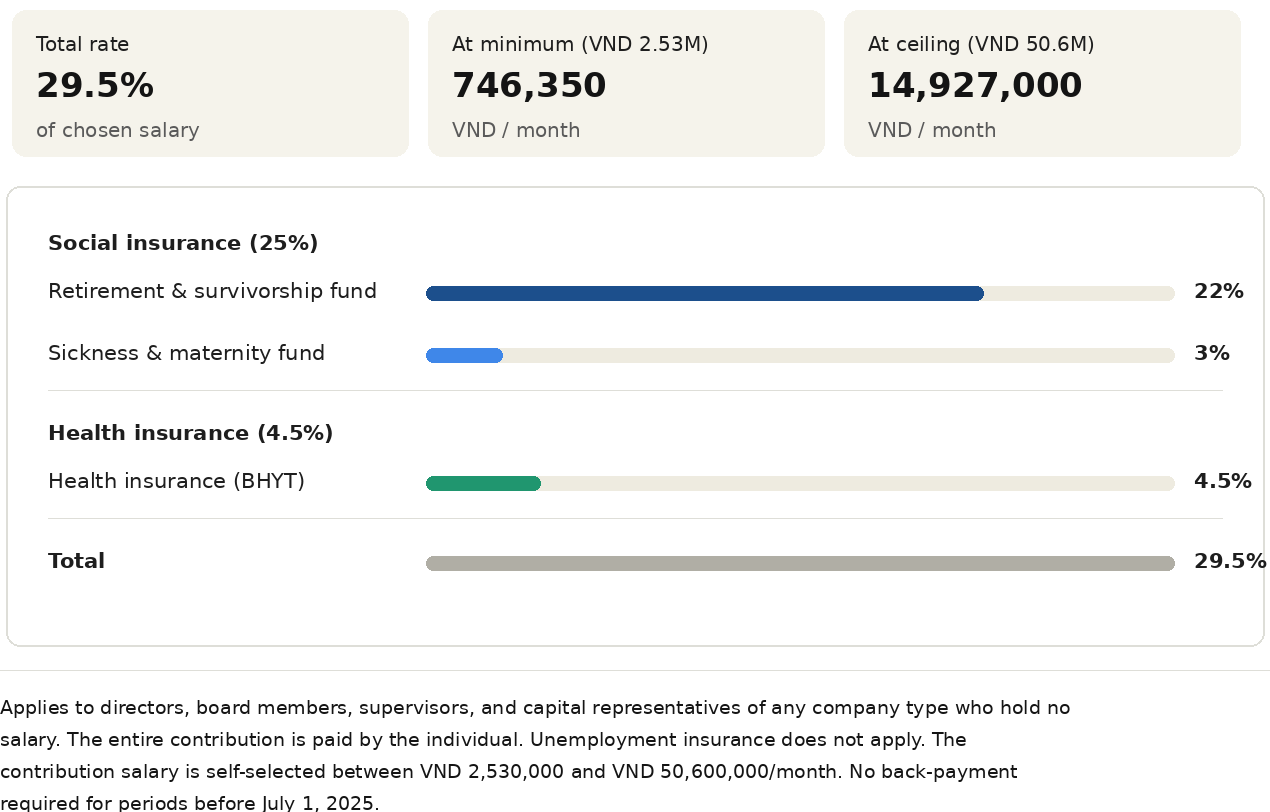Image resolution: width=1270 pixels, height=812 pixels.
Task: Click the green Health insurance BHYT bar
Action: coord(800,483)
